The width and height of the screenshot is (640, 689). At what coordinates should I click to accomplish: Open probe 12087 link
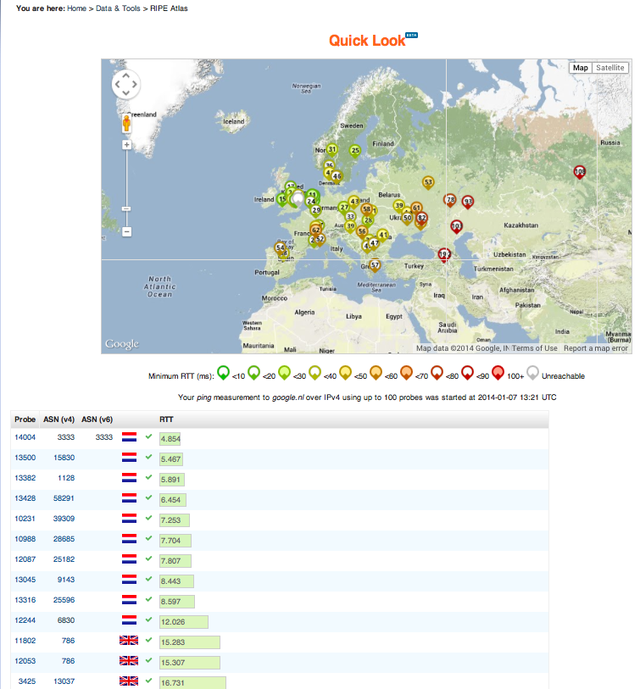(25, 559)
